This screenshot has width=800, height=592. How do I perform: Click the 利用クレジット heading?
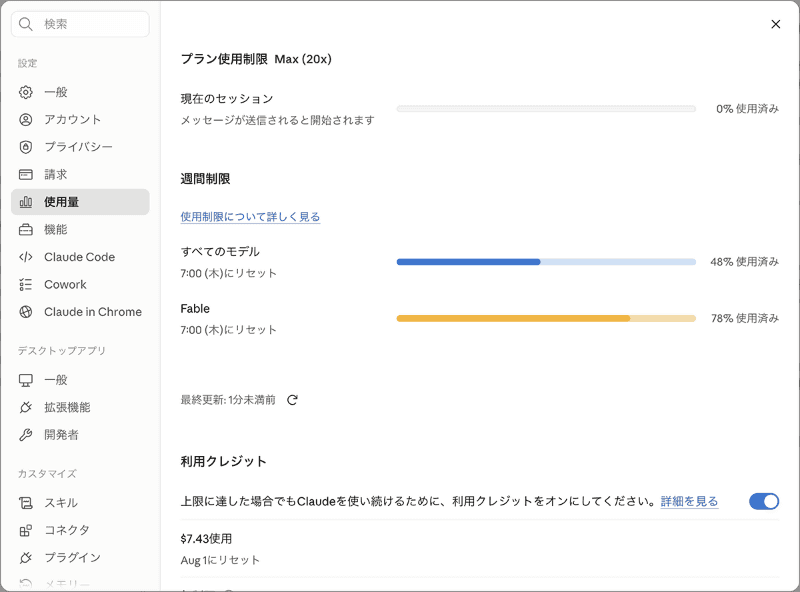click(223, 462)
